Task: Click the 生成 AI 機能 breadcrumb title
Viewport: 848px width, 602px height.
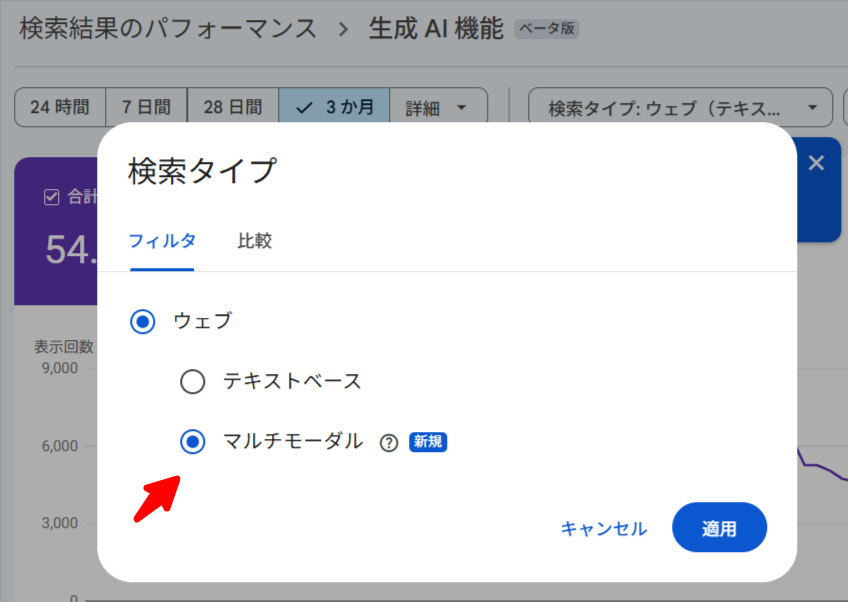Action: (436, 29)
